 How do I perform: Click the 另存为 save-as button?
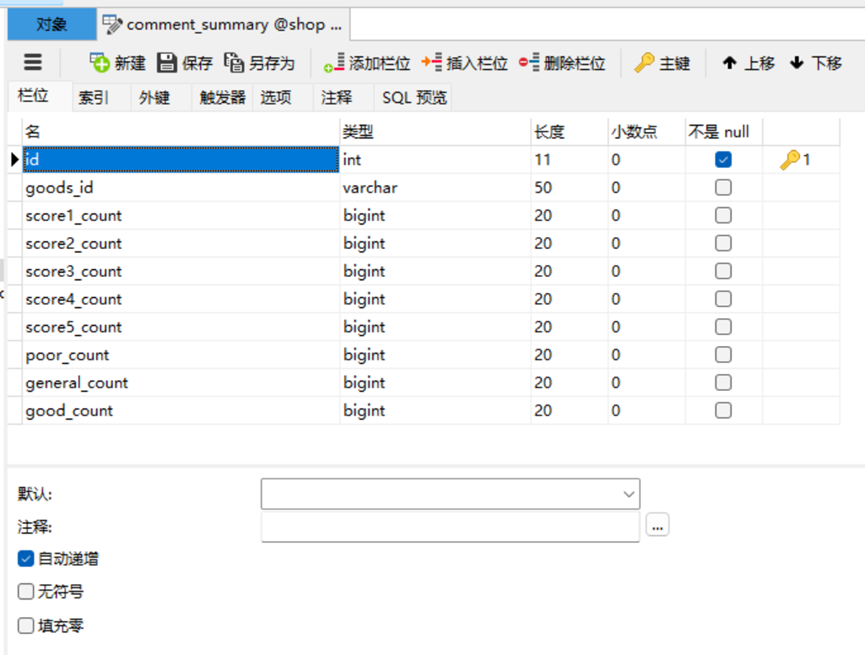[x=259, y=63]
